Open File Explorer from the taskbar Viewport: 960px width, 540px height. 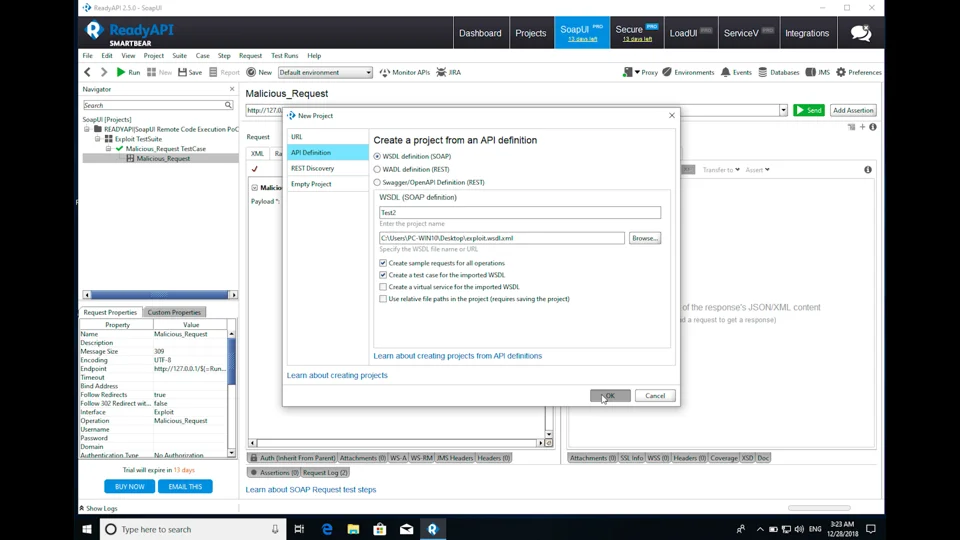click(x=353, y=529)
